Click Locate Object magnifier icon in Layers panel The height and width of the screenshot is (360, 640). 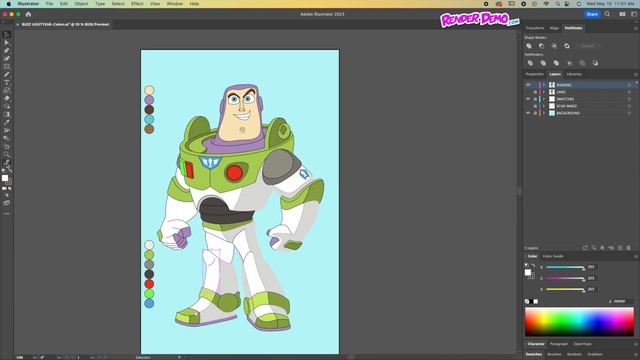[x=594, y=248]
